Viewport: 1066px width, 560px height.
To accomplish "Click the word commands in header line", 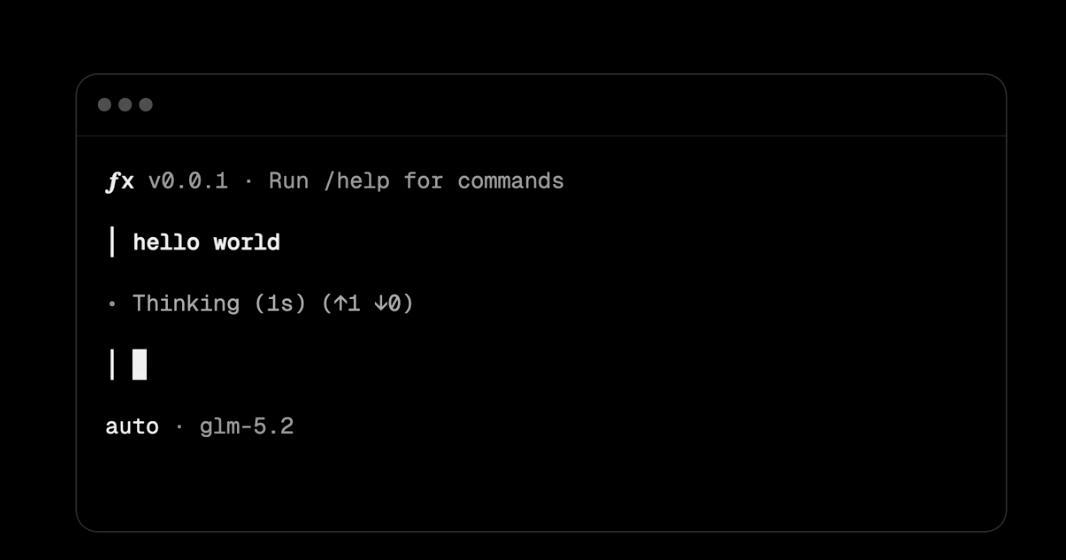I will 511,181.
